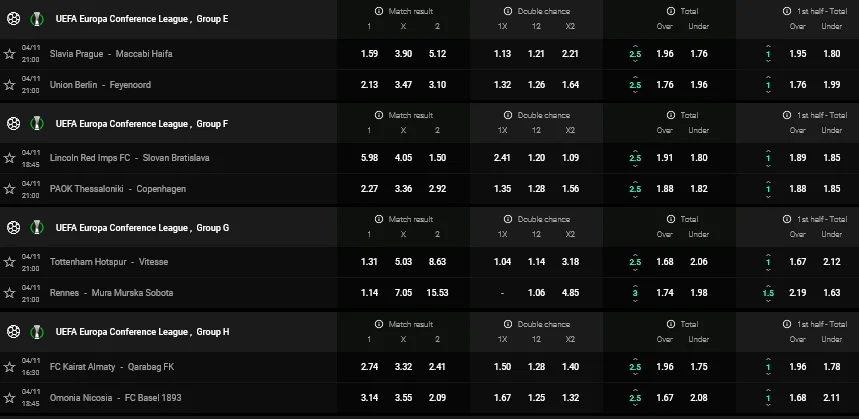Click the info icon beside Group E Match result
The image size is (859, 419).
click(x=380, y=10)
